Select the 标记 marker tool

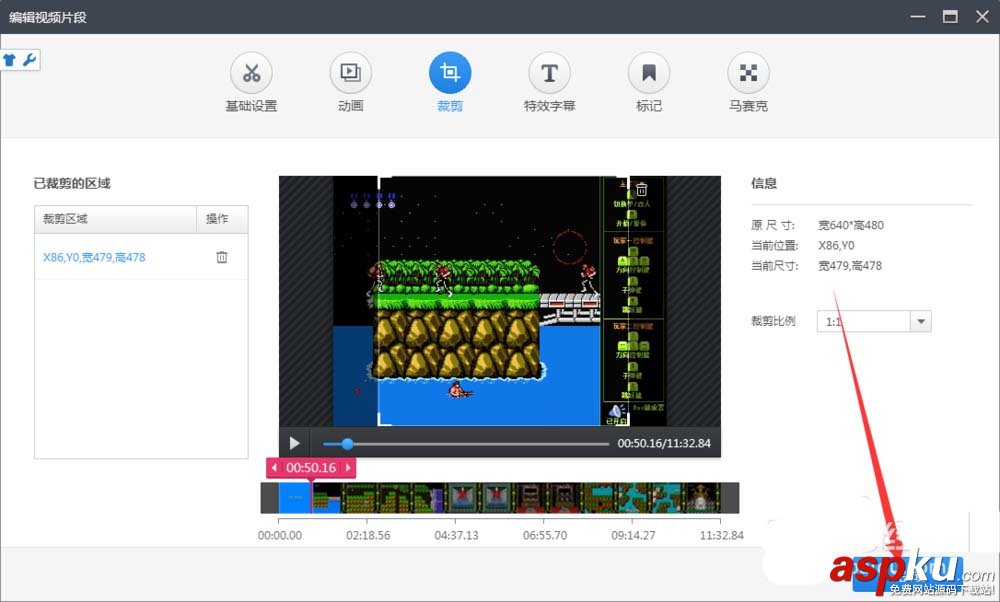click(x=648, y=71)
